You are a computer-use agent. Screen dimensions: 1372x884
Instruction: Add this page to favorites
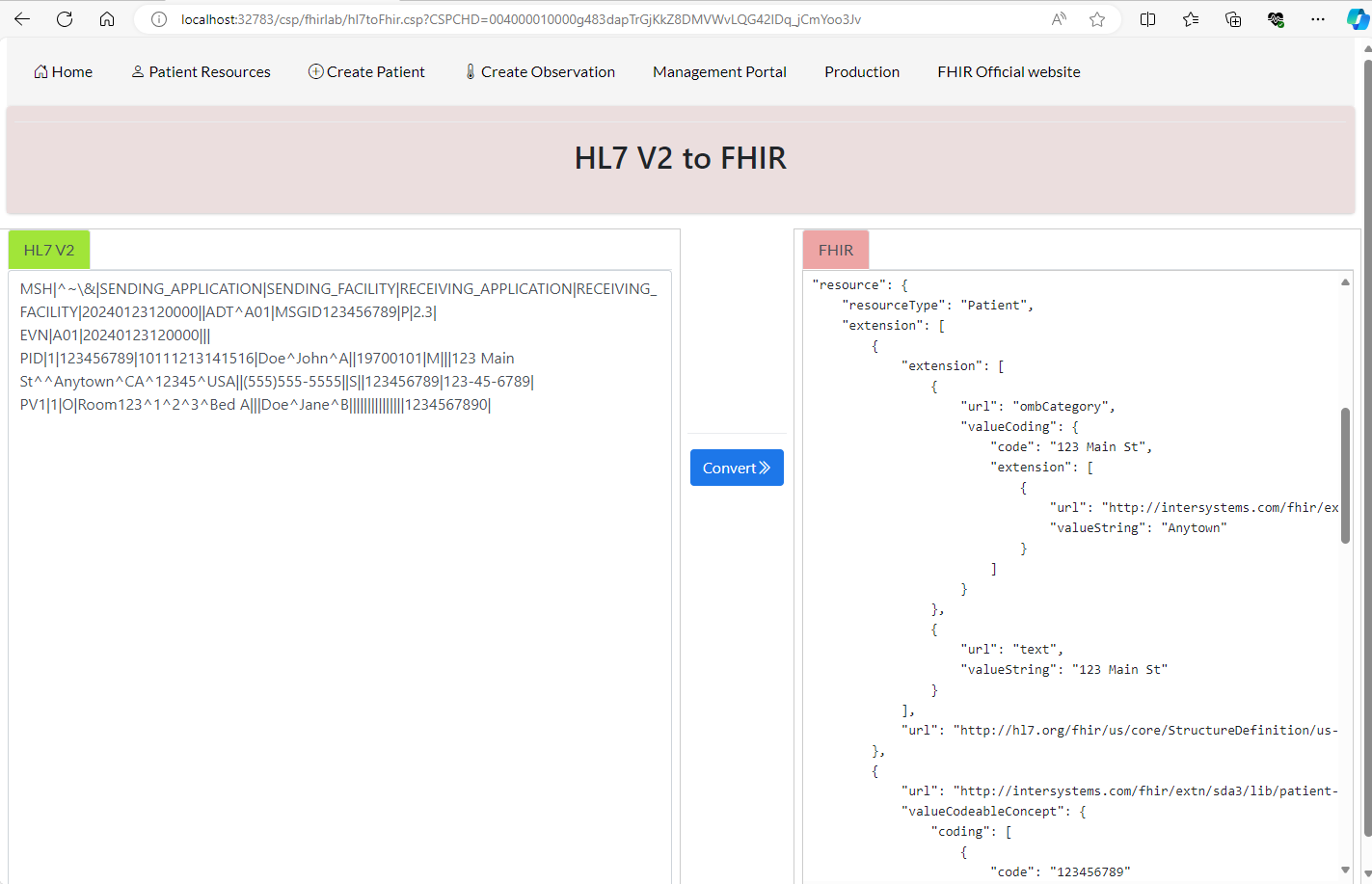(x=1097, y=19)
